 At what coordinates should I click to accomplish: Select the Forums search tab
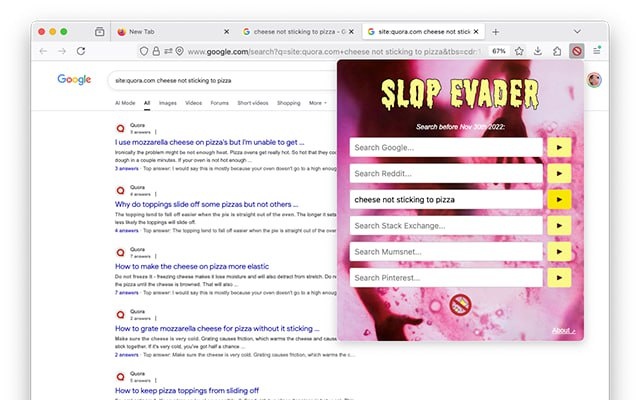pyautogui.click(x=220, y=103)
